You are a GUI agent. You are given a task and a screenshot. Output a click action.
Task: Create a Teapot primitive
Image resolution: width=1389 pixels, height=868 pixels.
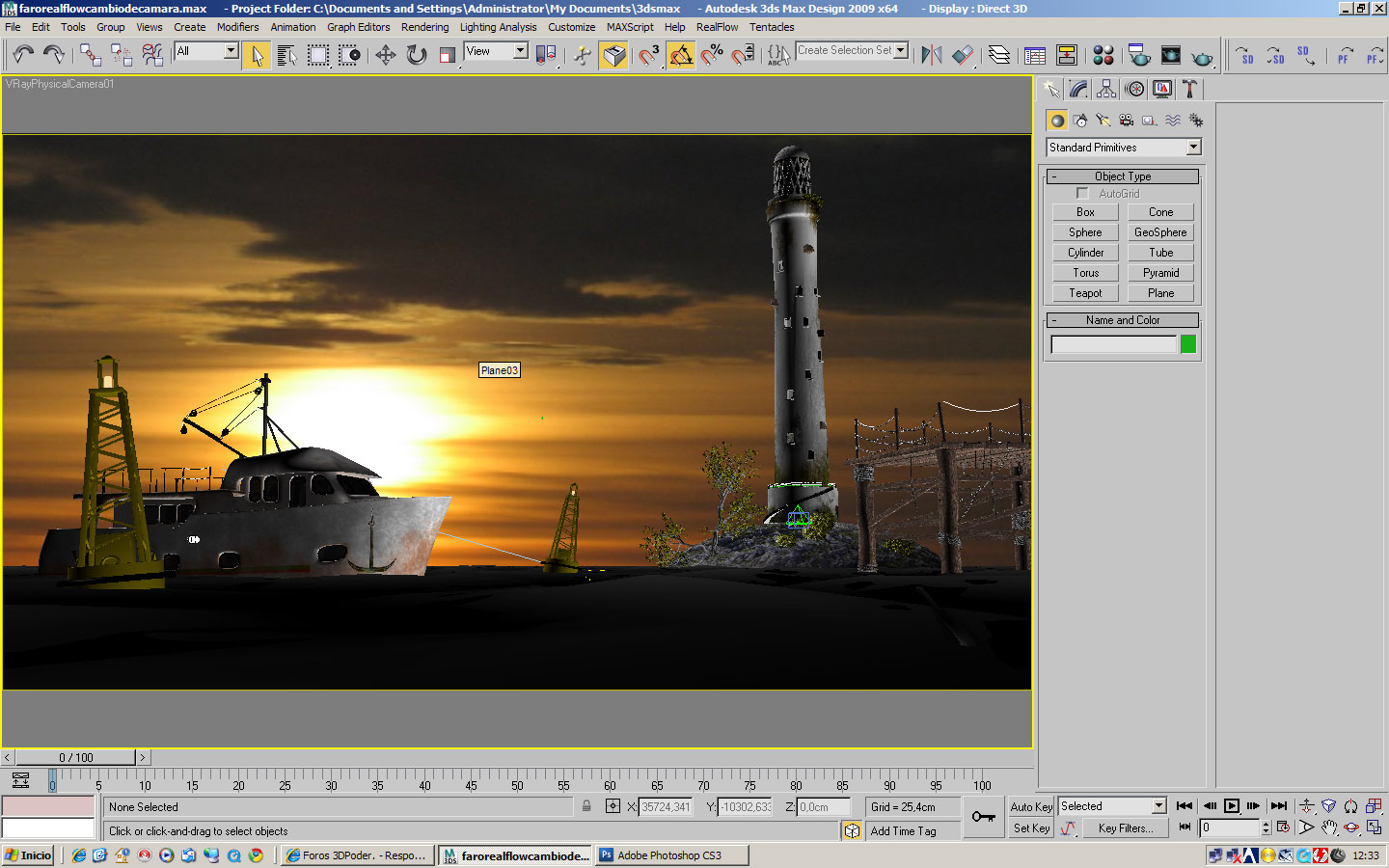1085,293
